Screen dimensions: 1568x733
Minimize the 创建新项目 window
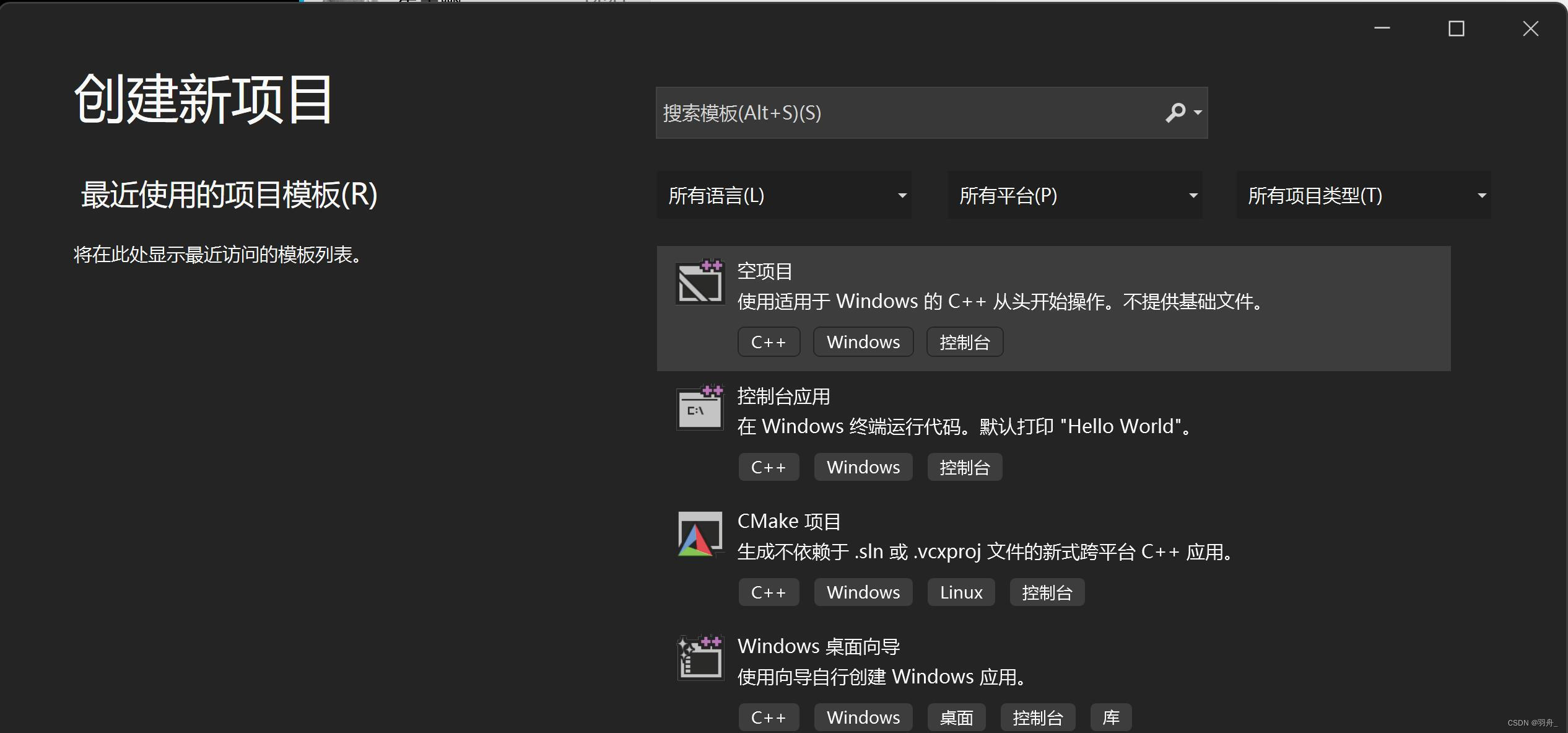(1382, 29)
